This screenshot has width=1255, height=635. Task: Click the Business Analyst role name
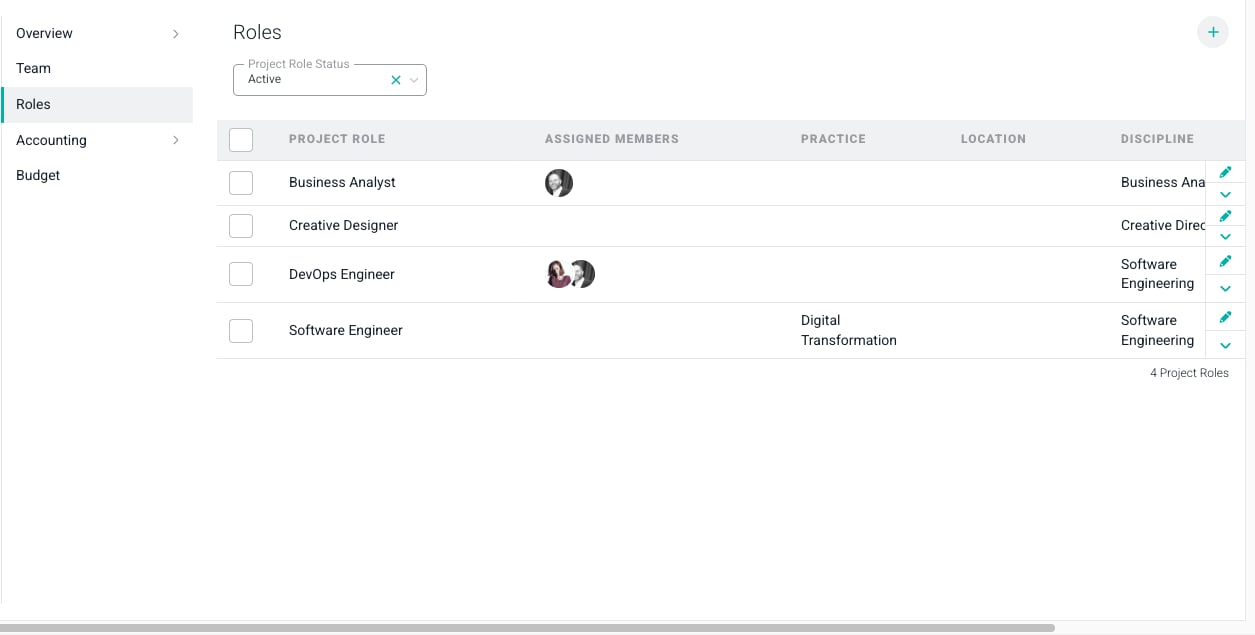click(342, 182)
